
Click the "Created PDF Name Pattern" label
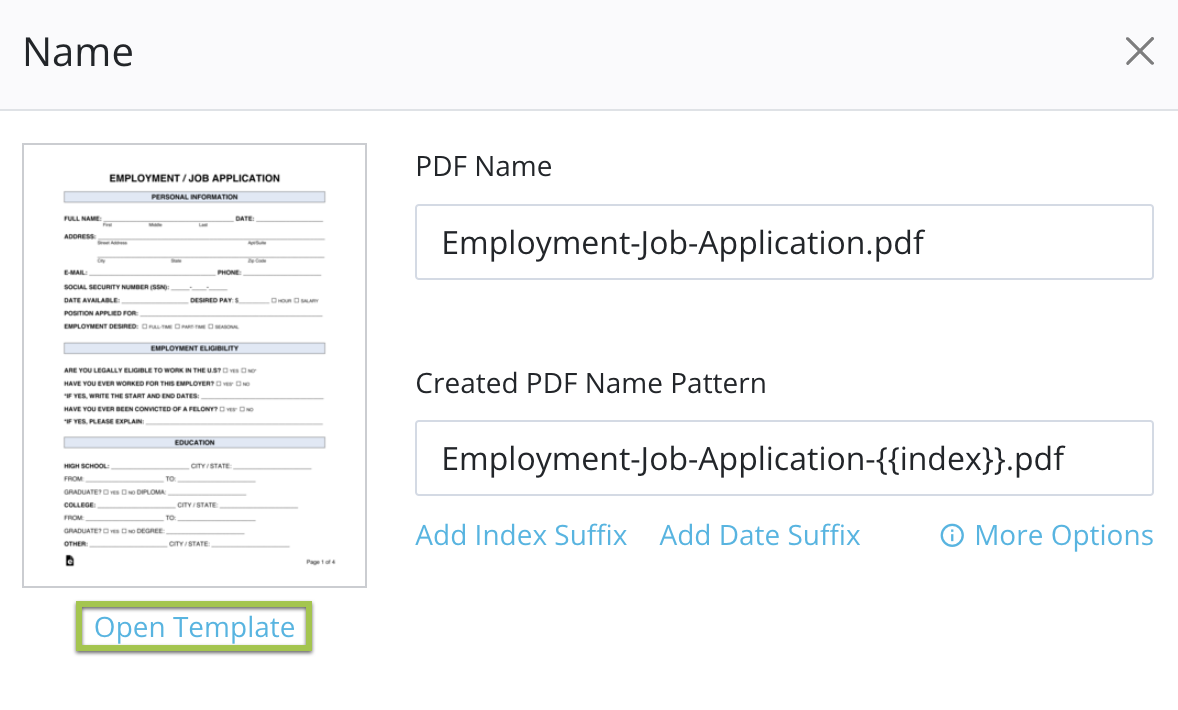pos(590,383)
